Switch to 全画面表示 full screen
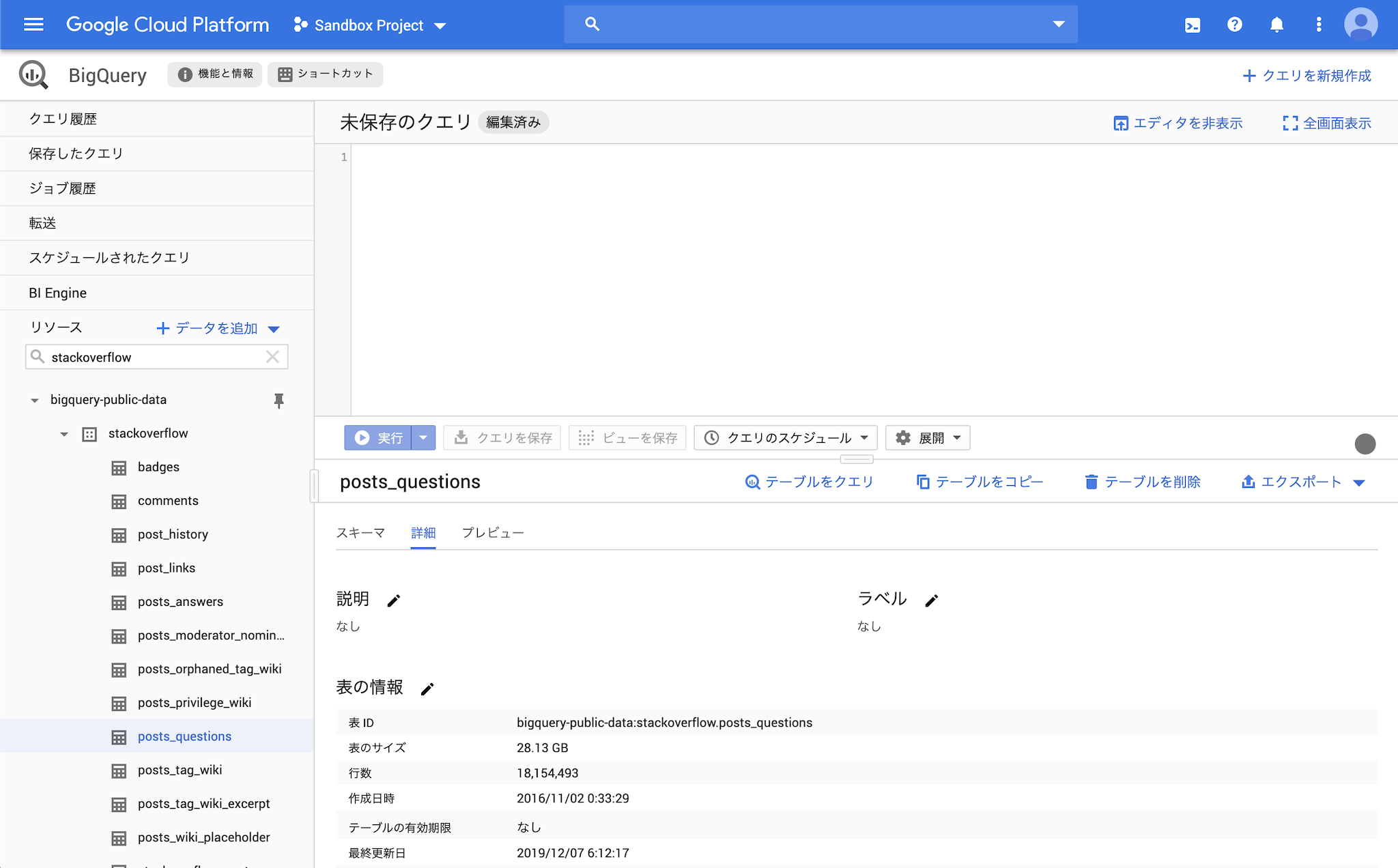 pyautogui.click(x=1327, y=123)
